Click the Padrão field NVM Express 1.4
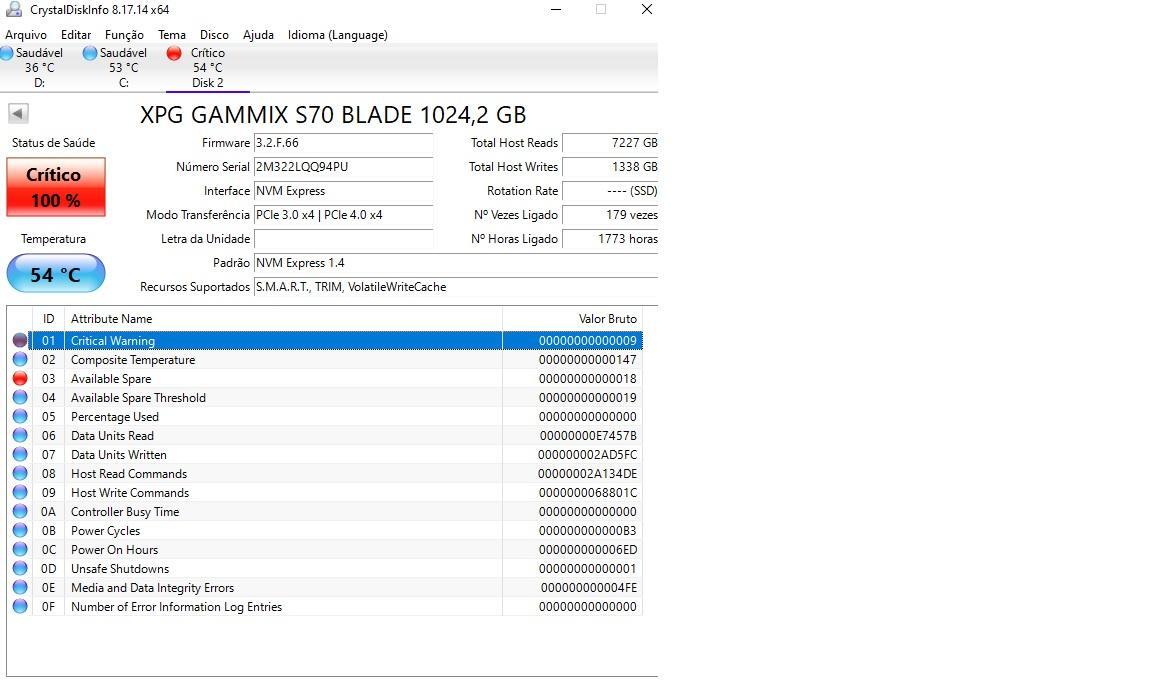Image resolution: width=1152 pixels, height=682 pixels. click(x=456, y=263)
